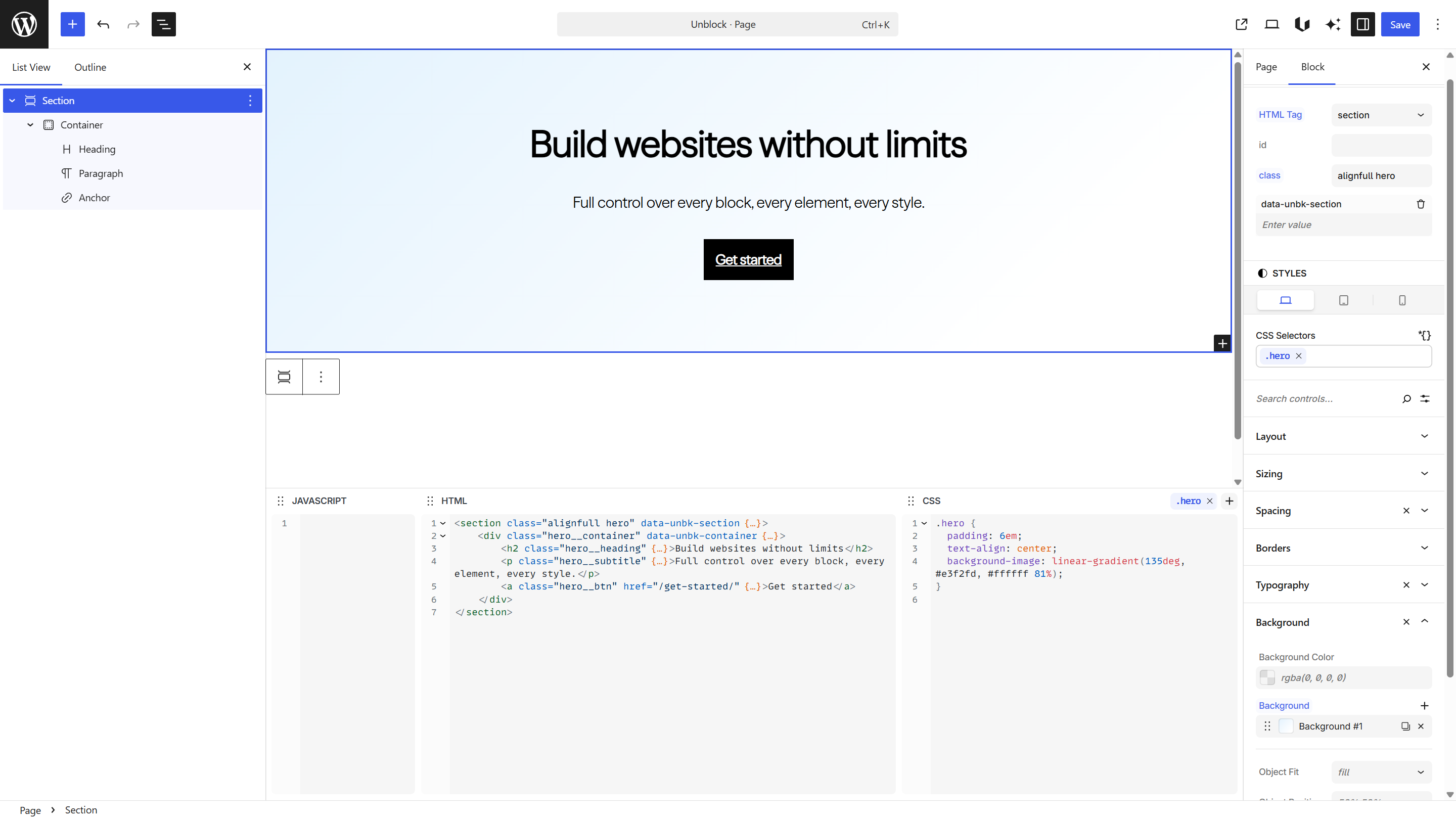Switch to the Page tab
Viewport: 1456px width, 819px height.
pyautogui.click(x=1266, y=67)
